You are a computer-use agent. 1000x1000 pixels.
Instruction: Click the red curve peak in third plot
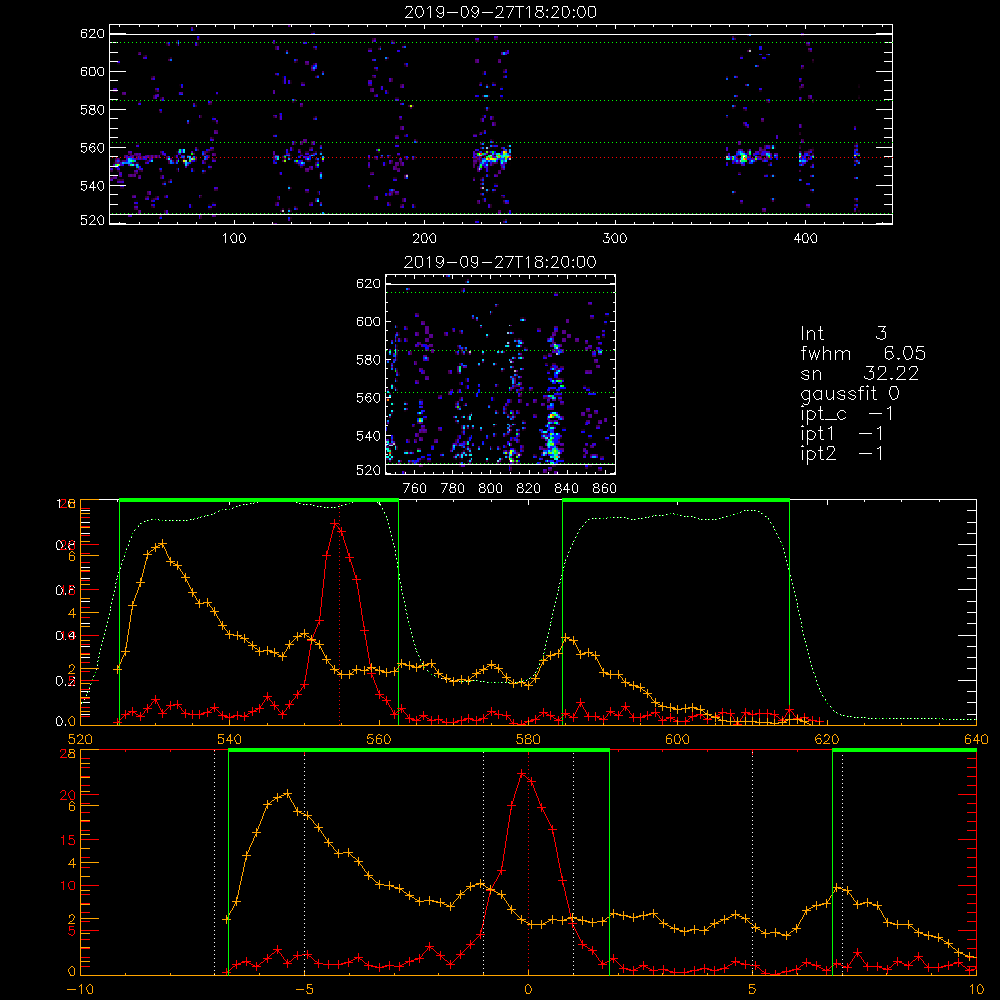[335, 523]
